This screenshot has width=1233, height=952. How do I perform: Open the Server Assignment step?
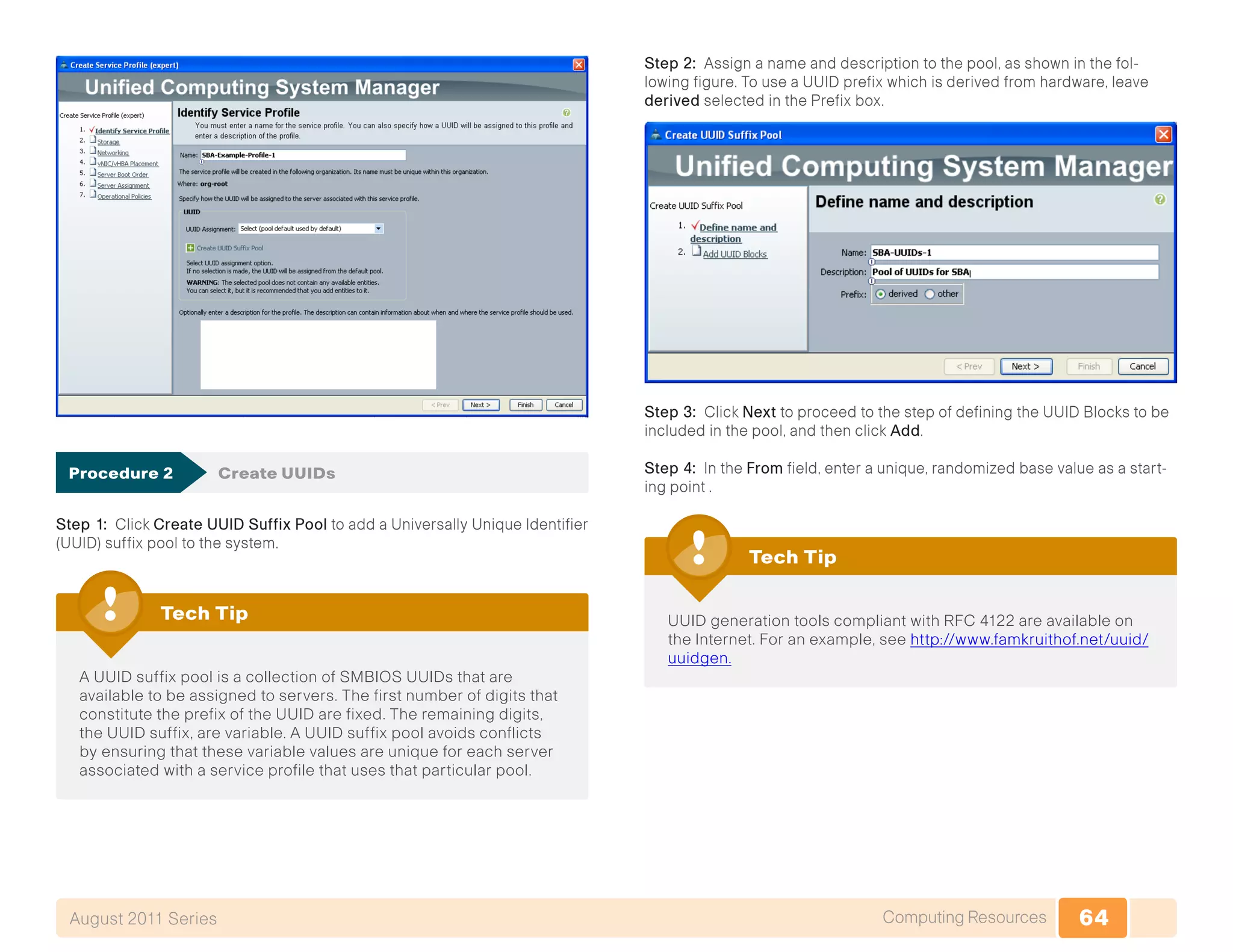pos(123,185)
